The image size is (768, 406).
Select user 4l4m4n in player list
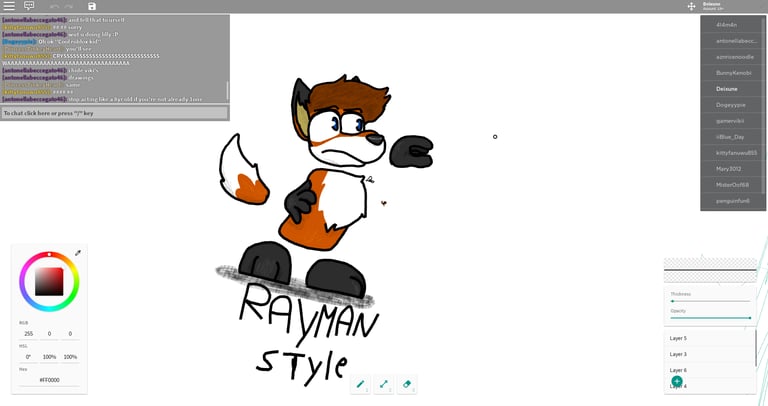pyautogui.click(x=733, y=24)
